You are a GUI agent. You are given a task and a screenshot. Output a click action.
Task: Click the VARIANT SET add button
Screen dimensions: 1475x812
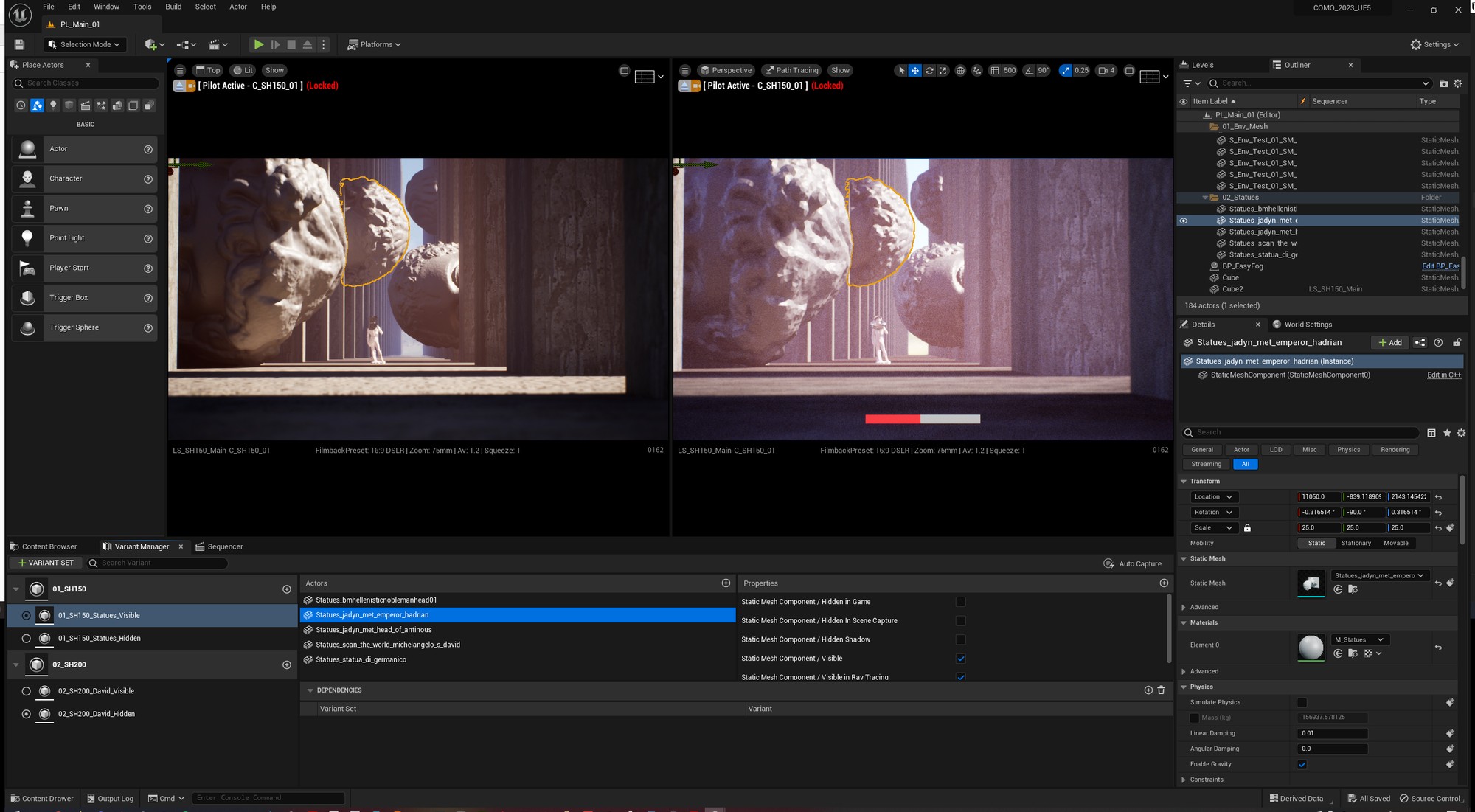click(x=46, y=563)
